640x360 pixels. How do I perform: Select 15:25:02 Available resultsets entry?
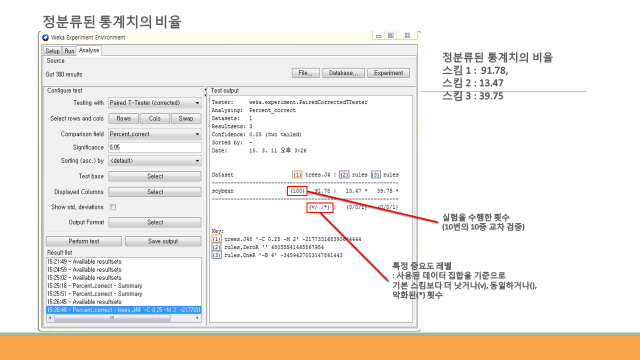(84, 278)
